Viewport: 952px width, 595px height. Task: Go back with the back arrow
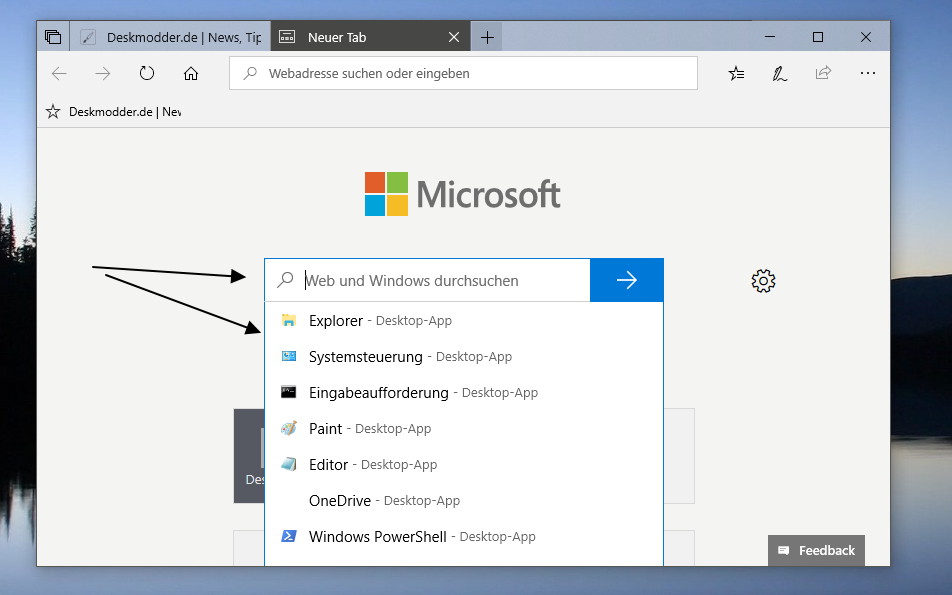[x=60, y=73]
